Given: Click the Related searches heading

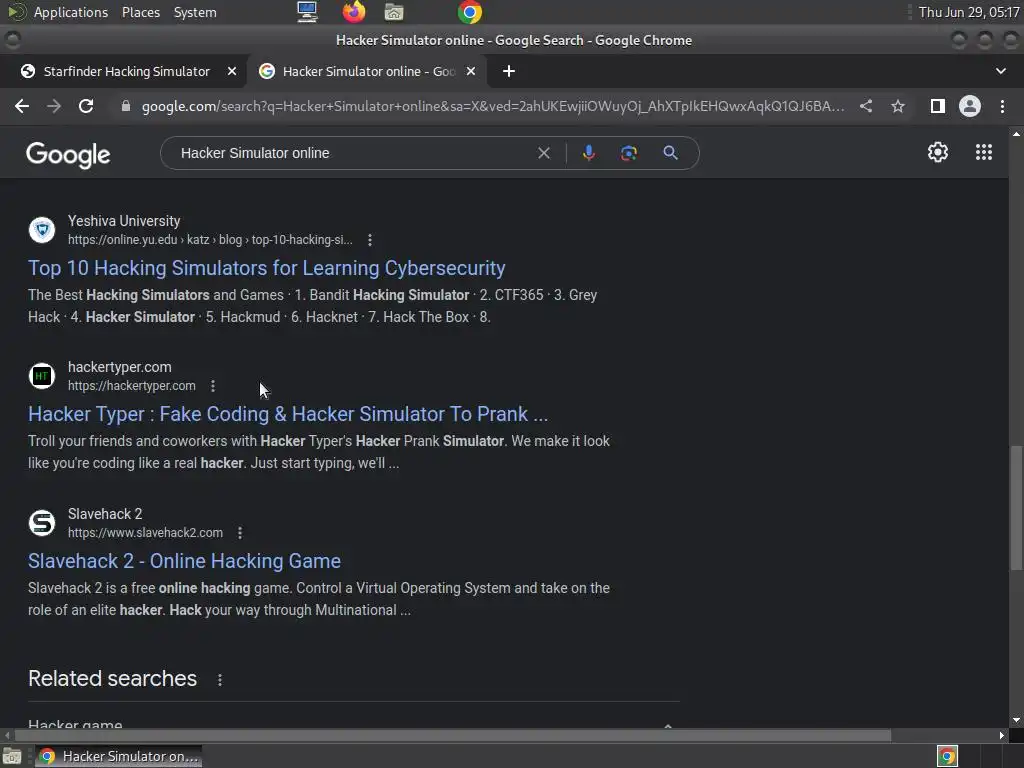Looking at the screenshot, I should point(112,679).
